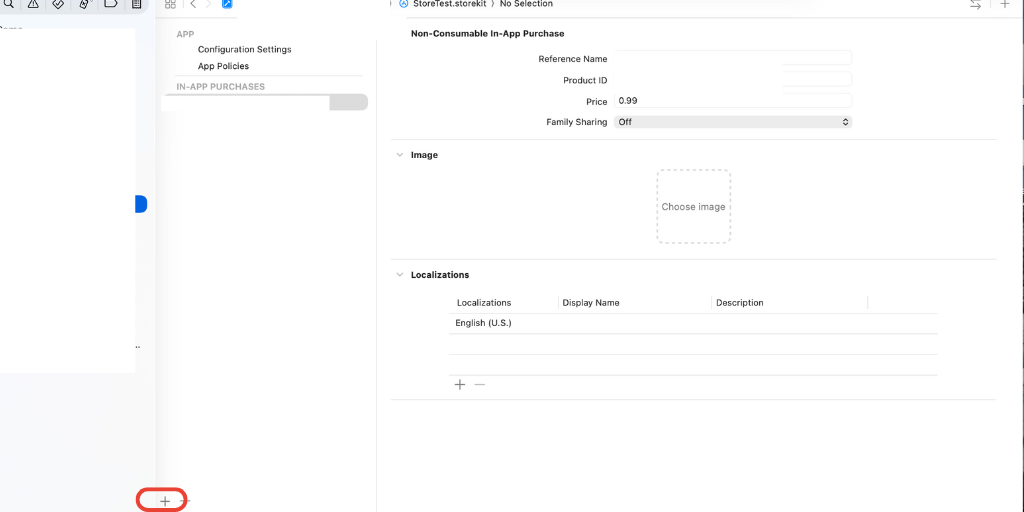Screen dimensions: 1024x512
Task: Open the Report navigator document icon
Action: point(137,4)
